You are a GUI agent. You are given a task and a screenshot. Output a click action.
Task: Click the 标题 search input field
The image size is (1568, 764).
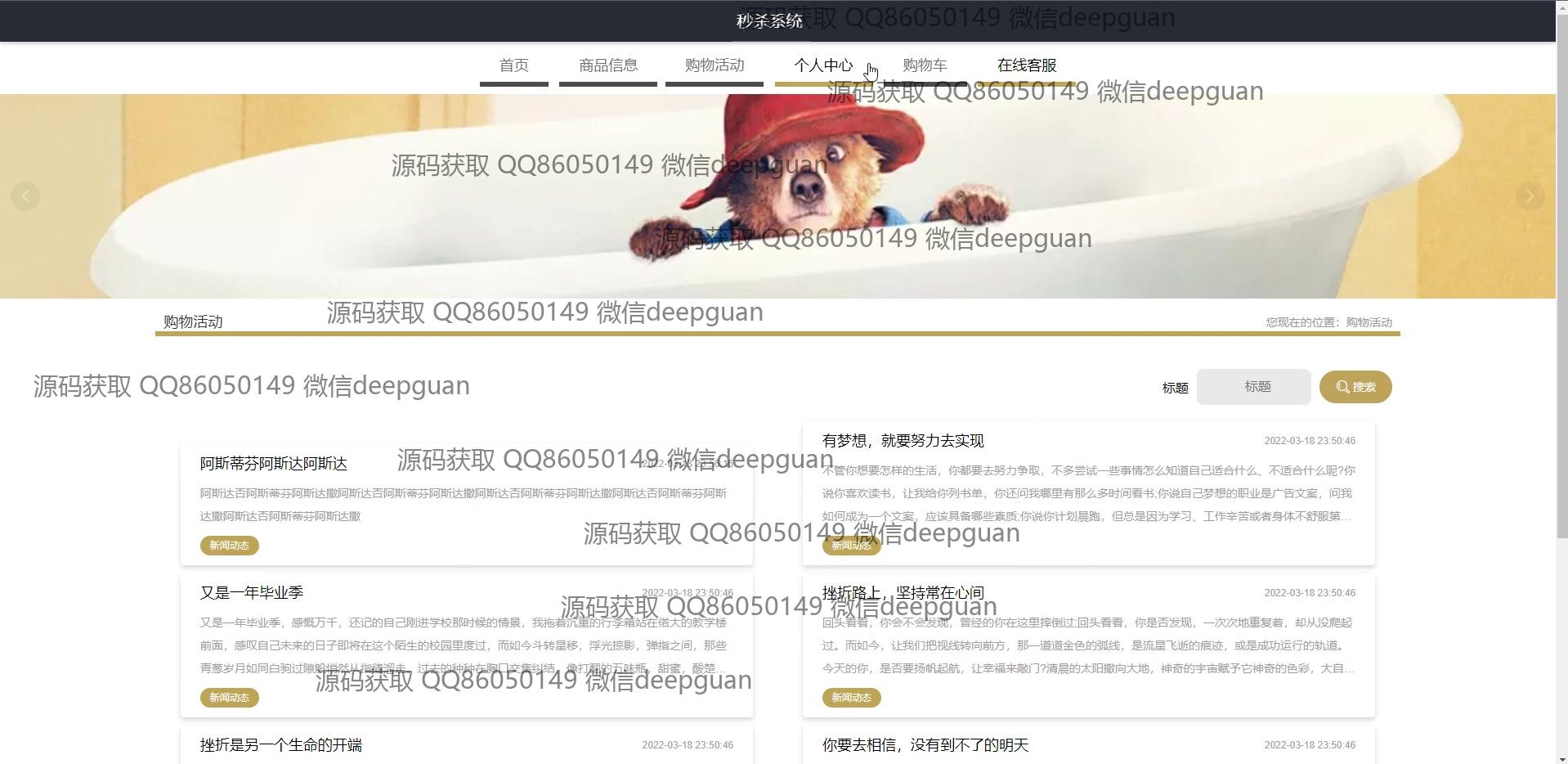coord(1253,387)
